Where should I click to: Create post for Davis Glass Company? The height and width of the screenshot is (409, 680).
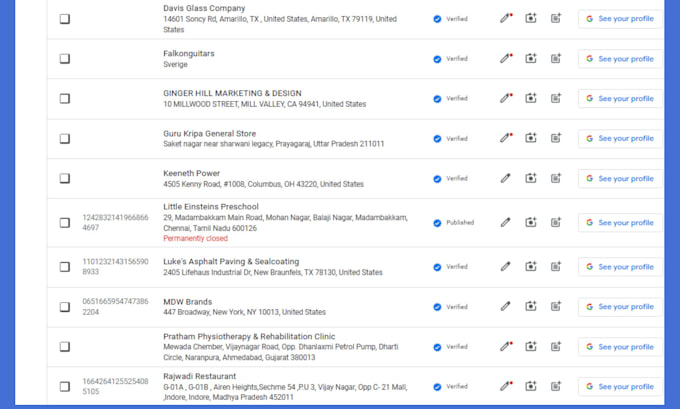(x=556, y=18)
